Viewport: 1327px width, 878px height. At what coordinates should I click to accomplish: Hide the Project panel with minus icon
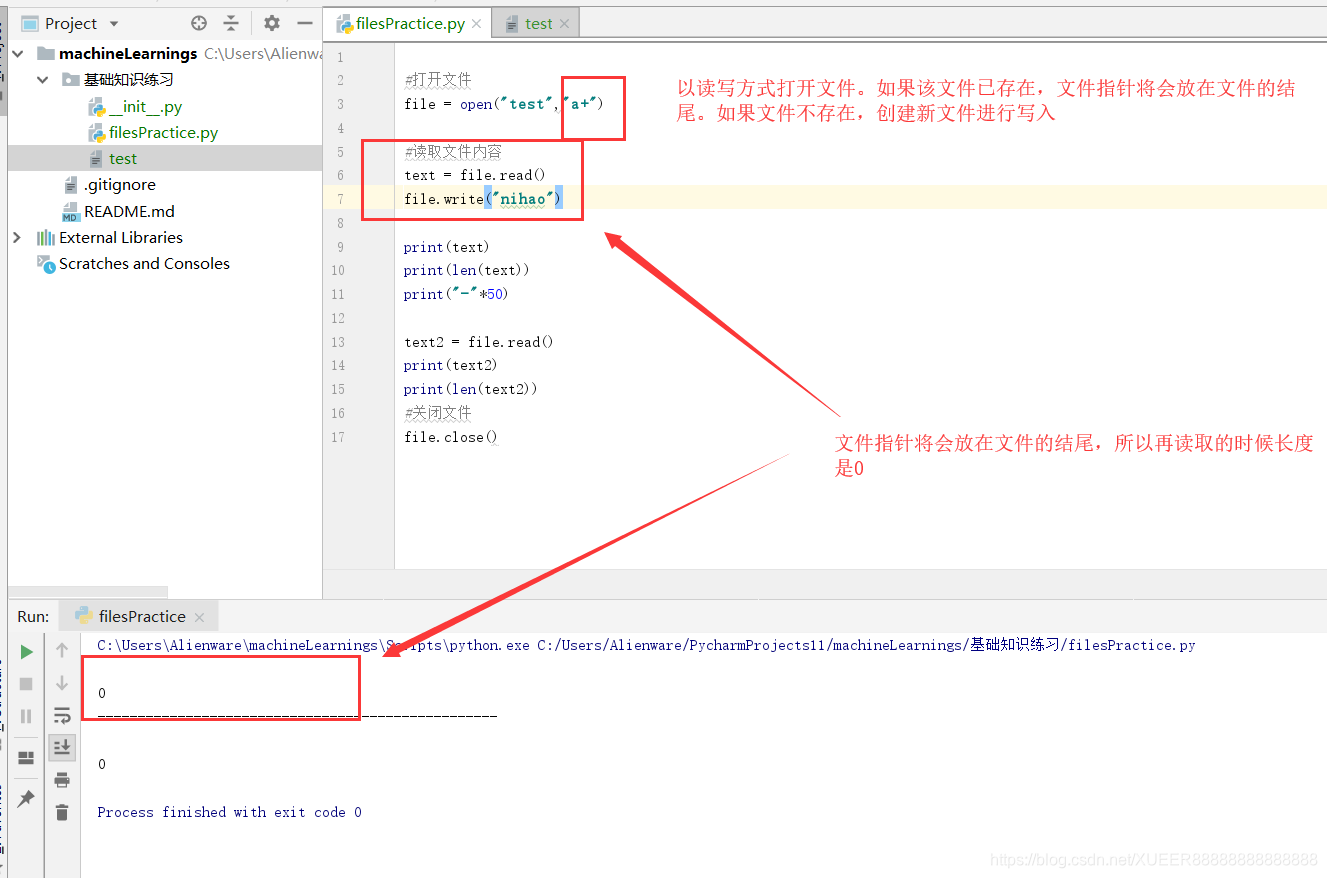[x=305, y=23]
